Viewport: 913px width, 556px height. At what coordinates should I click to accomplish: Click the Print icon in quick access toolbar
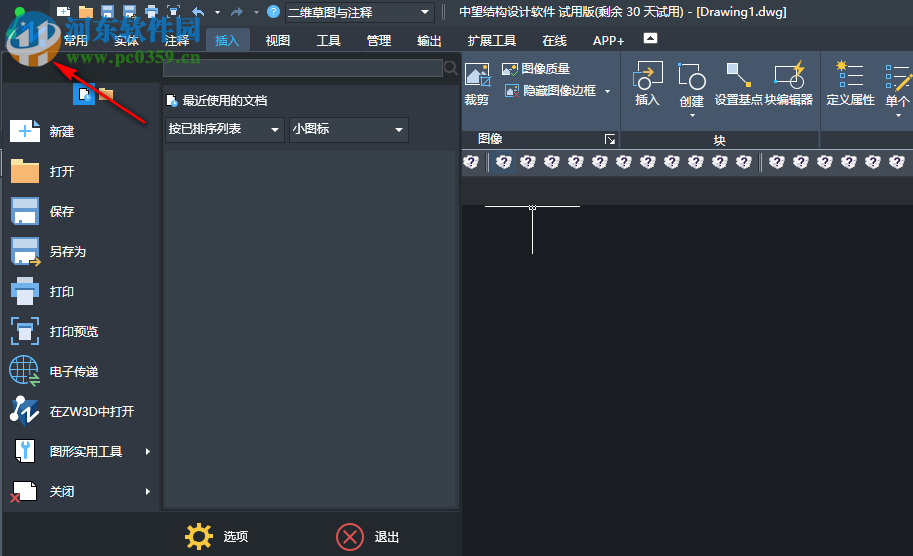pyautogui.click(x=151, y=12)
